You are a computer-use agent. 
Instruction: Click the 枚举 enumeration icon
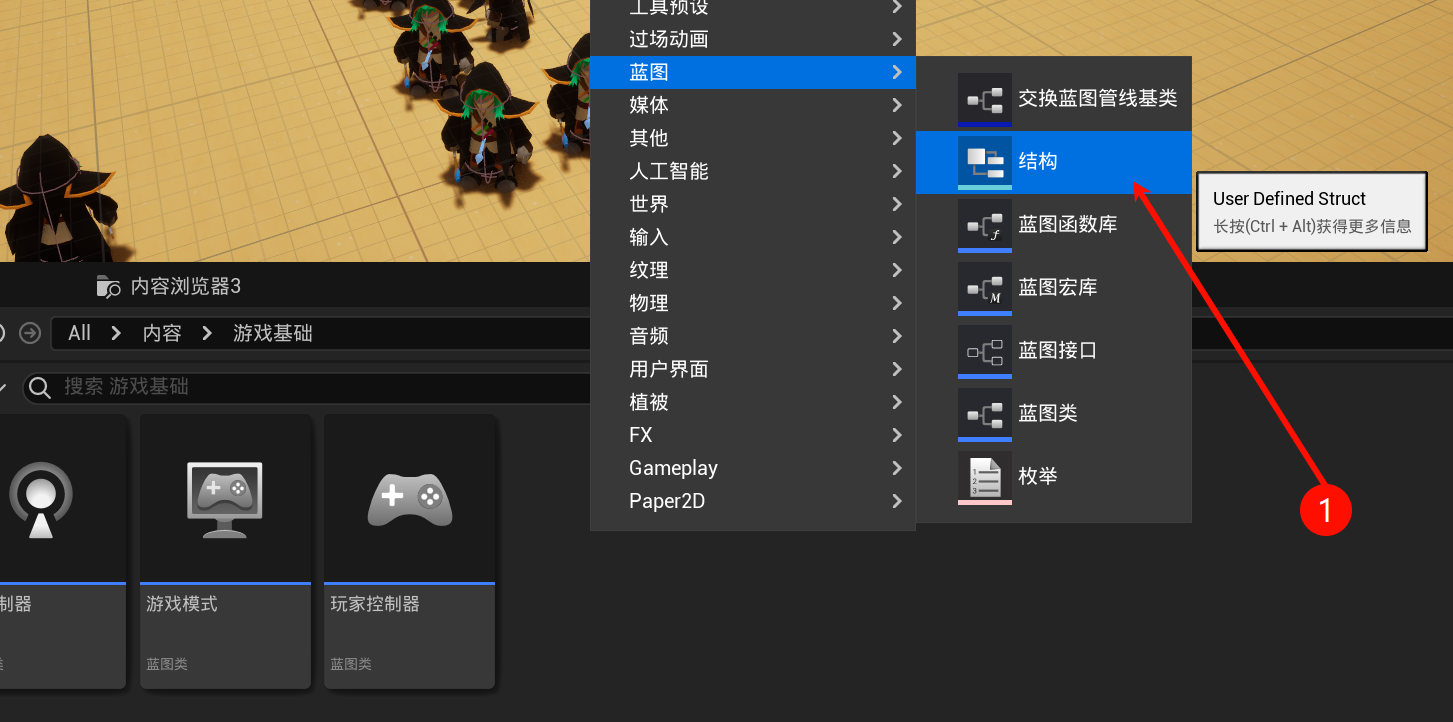point(984,477)
